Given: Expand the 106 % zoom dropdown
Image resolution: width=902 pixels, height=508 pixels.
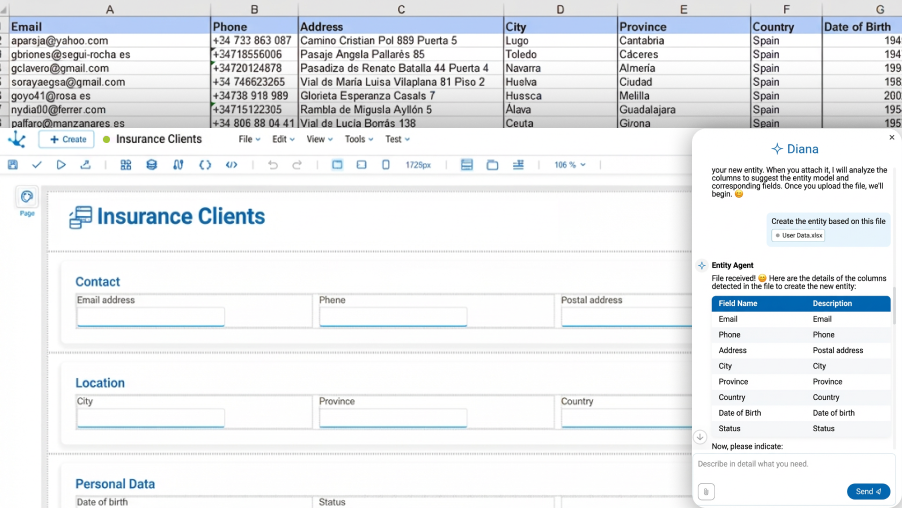Looking at the screenshot, I should pyautogui.click(x=570, y=165).
